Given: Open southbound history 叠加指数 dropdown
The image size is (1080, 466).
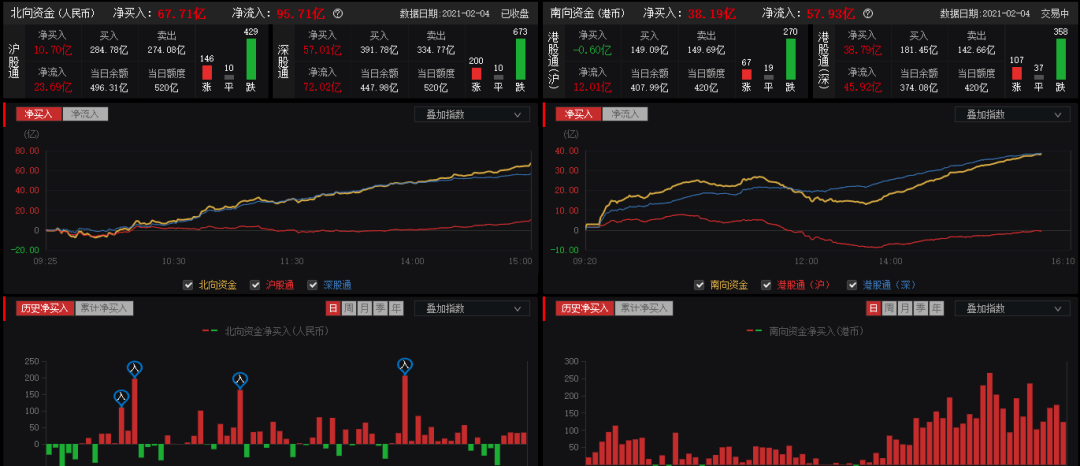Looking at the screenshot, I should (x=1012, y=308).
